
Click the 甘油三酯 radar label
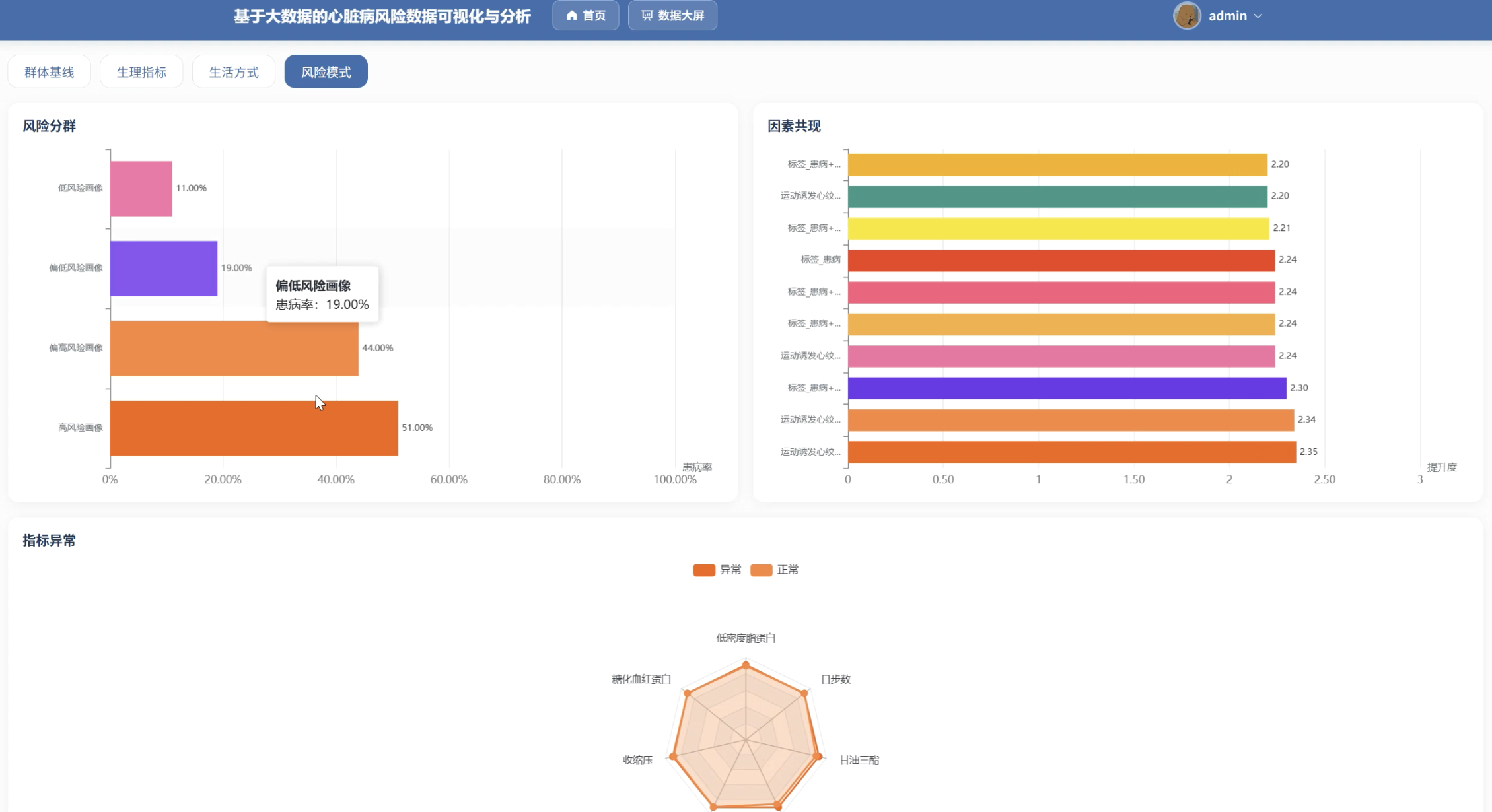[x=859, y=760]
